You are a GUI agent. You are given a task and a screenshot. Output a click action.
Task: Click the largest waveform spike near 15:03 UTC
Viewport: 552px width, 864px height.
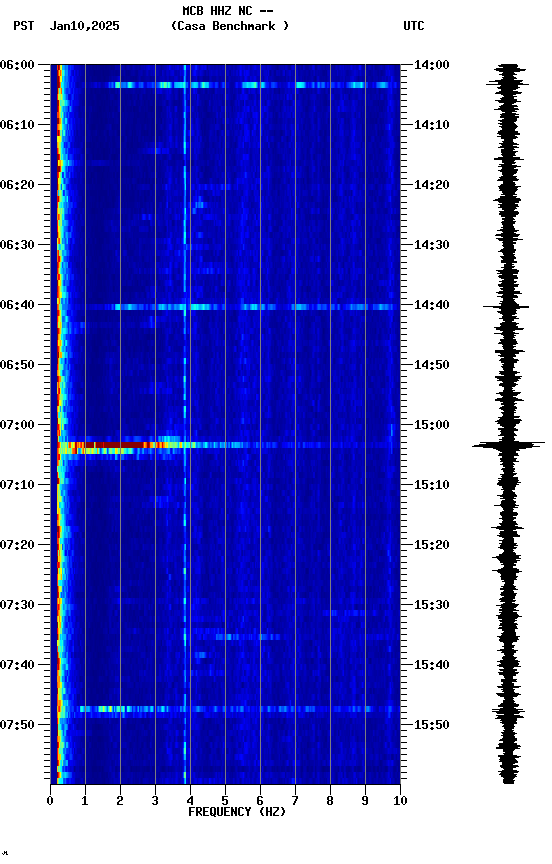coord(508,445)
